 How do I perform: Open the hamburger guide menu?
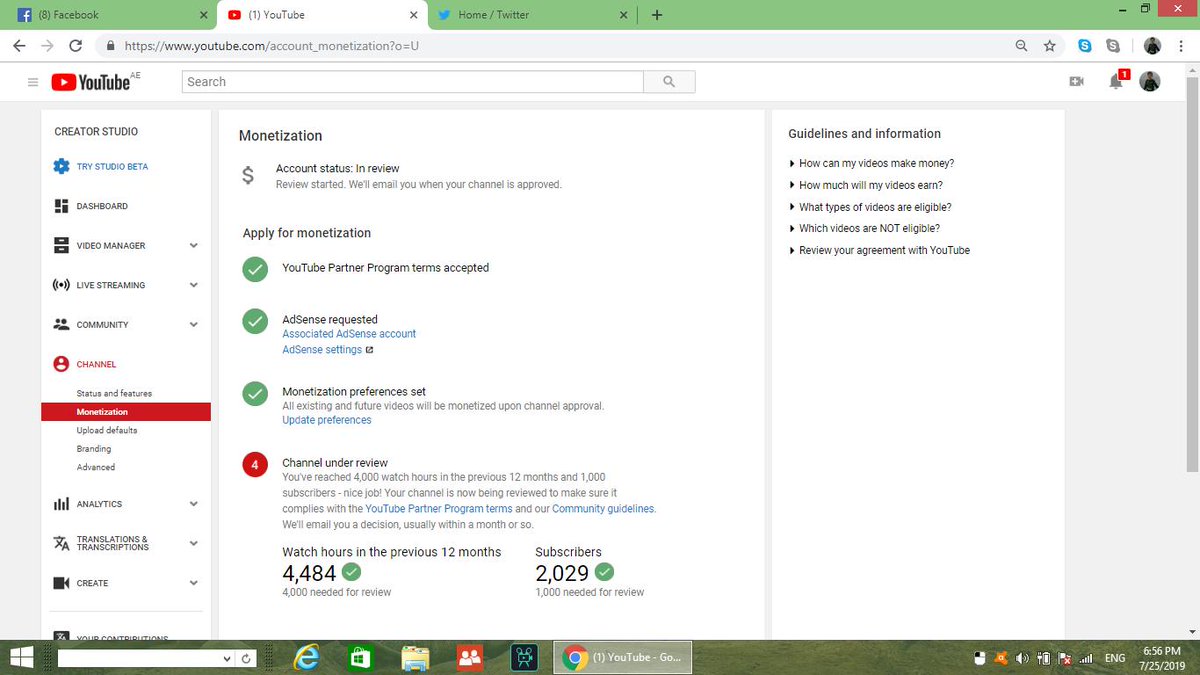[32, 82]
